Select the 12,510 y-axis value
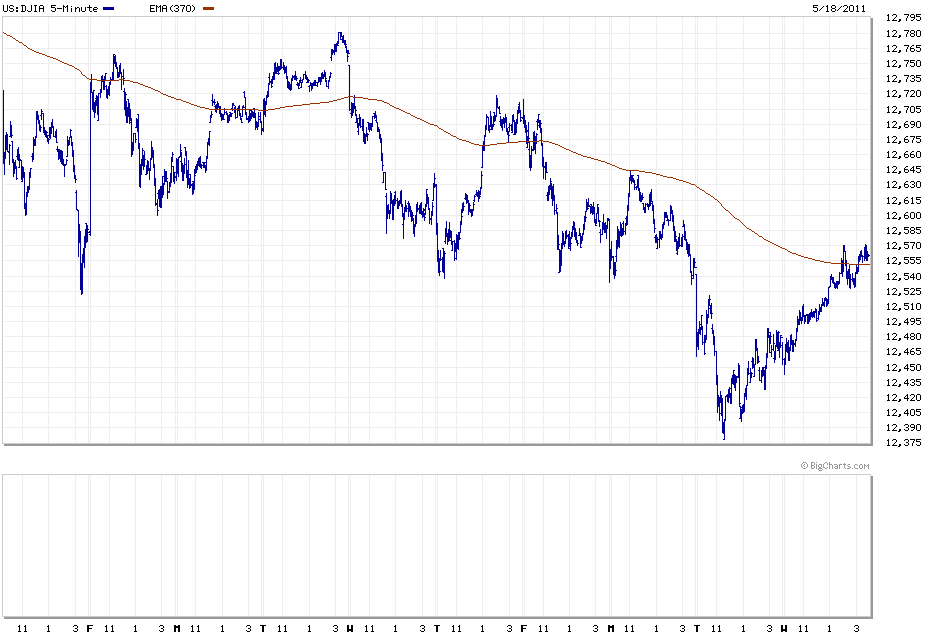Viewport: 935px width, 644px height. point(903,306)
